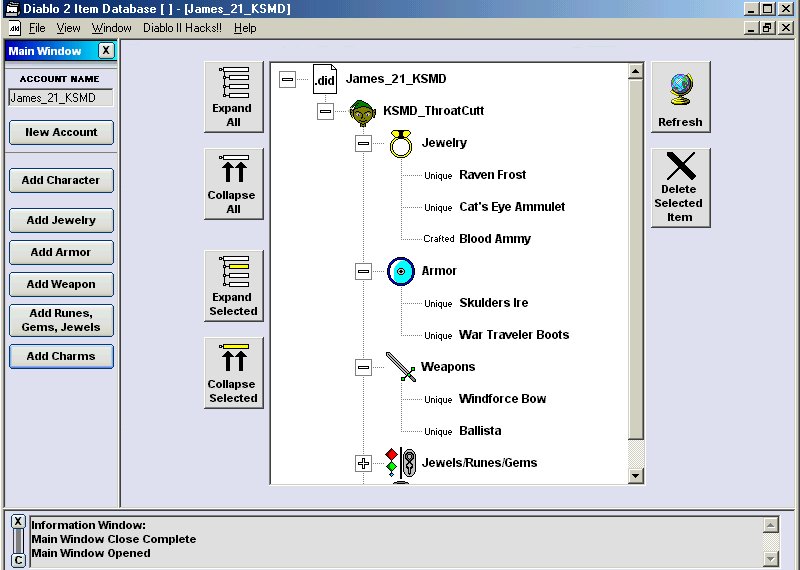
Task: Click the New Account button
Action: [x=61, y=132]
